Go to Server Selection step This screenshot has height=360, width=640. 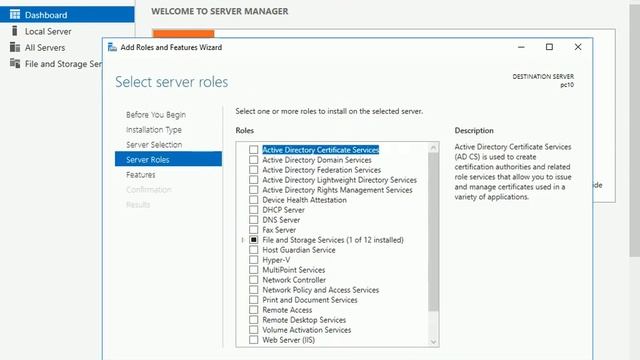(154, 144)
